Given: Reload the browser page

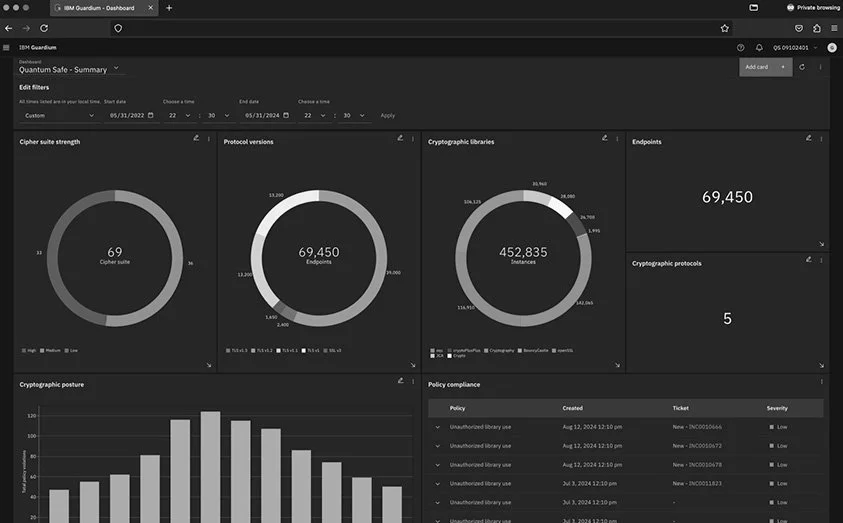Looking at the screenshot, I should 44,28.
